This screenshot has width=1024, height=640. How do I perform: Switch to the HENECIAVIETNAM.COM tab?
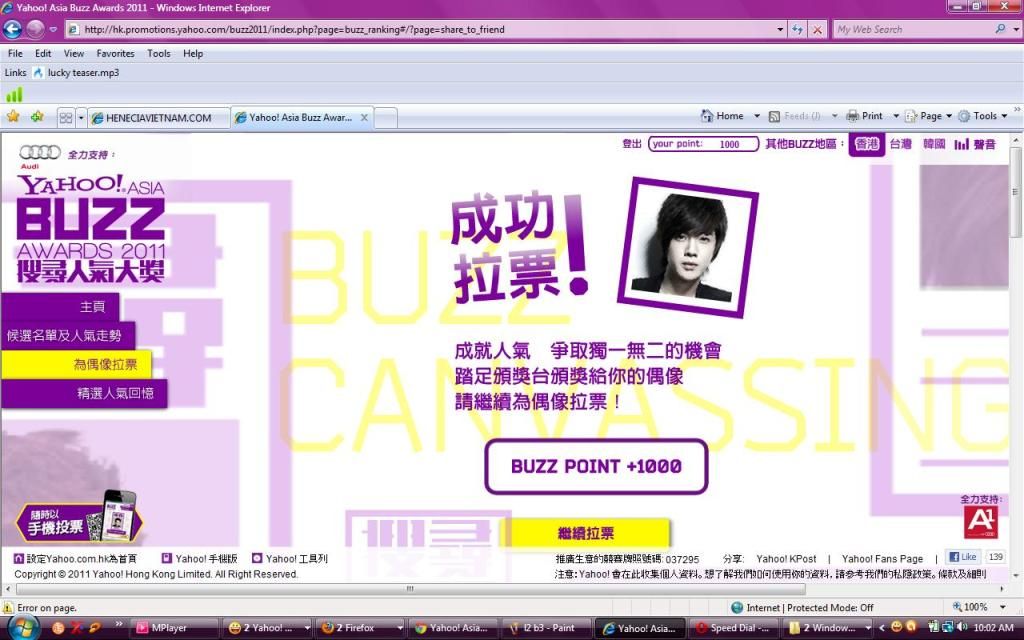click(x=159, y=118)
